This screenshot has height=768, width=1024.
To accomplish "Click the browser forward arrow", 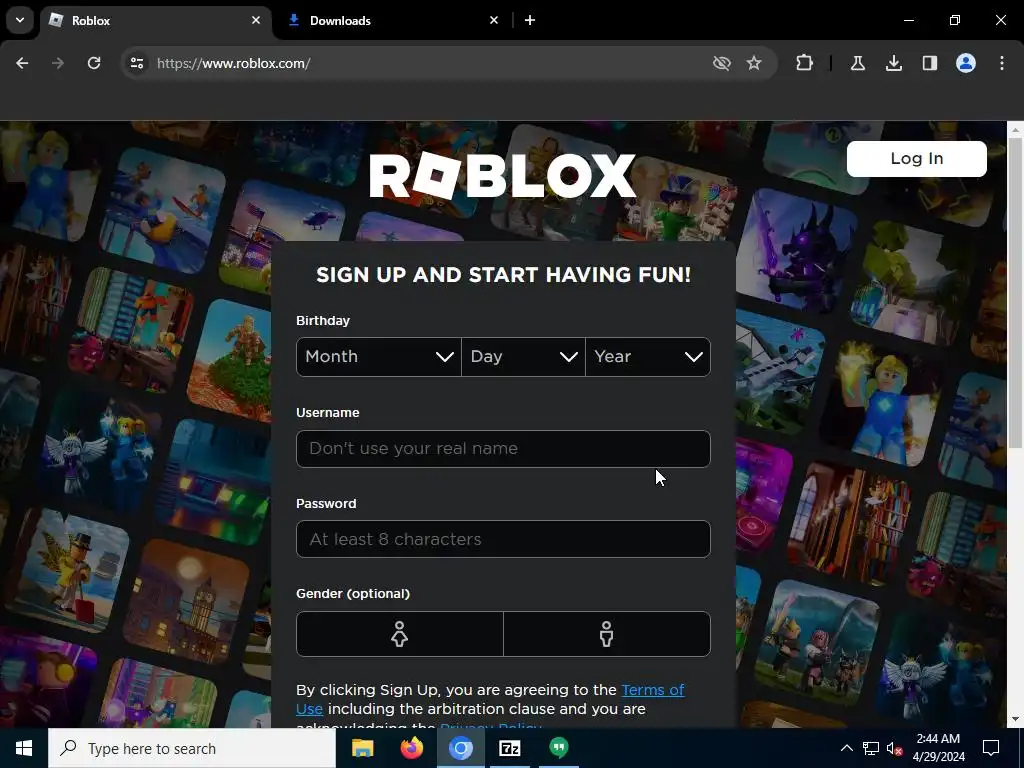I will click(58, 63).
